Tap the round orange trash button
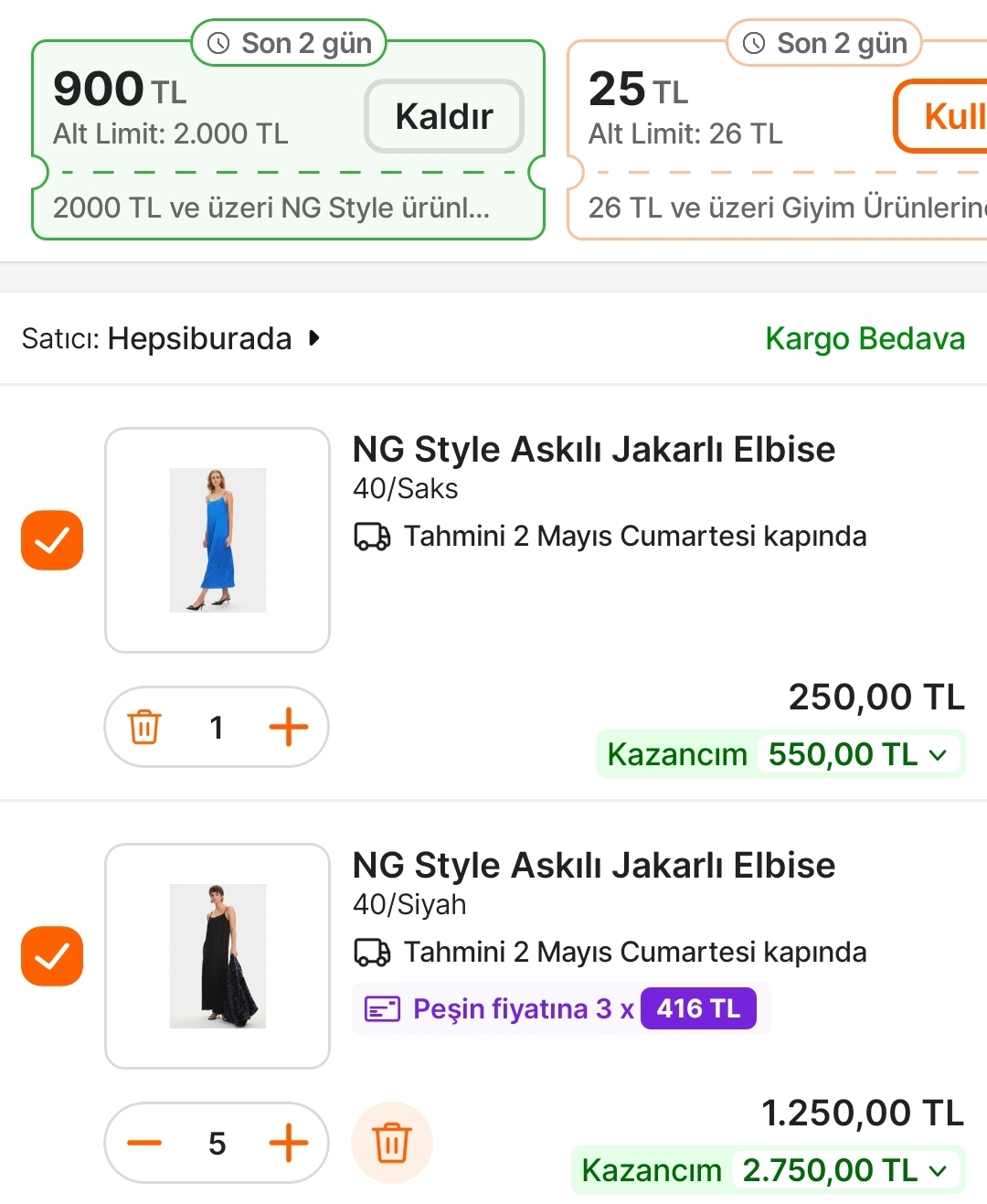 coord(392,1143)
